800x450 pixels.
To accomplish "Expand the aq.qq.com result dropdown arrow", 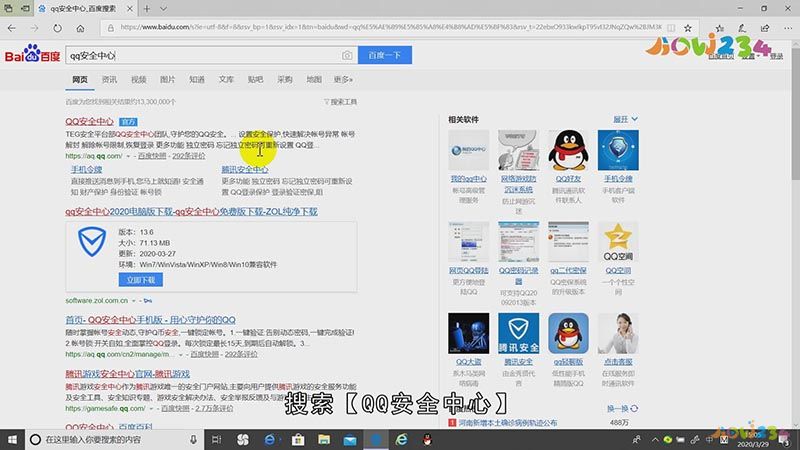I will click(x=128, y=156).
